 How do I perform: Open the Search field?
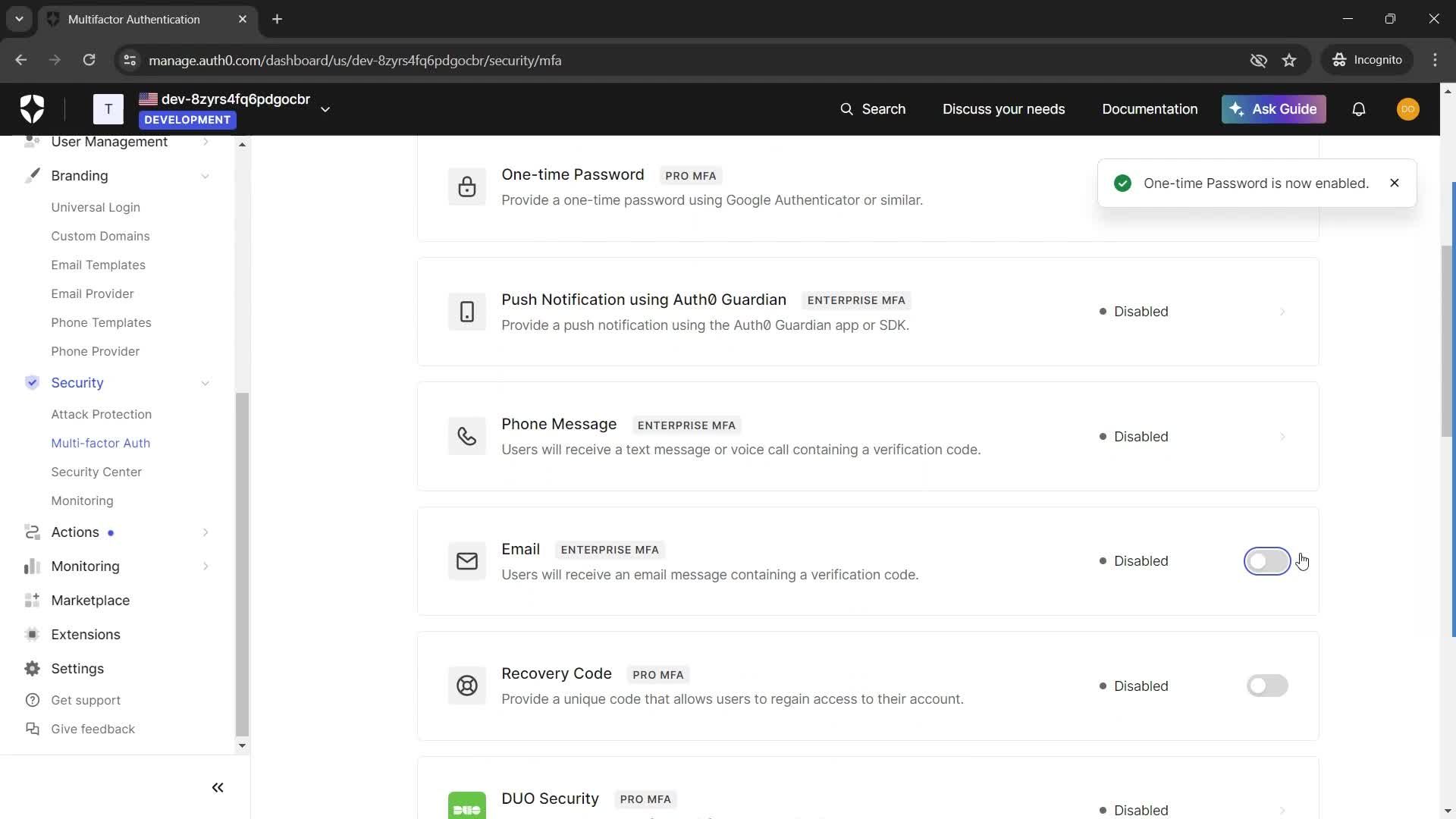(872, 109)
